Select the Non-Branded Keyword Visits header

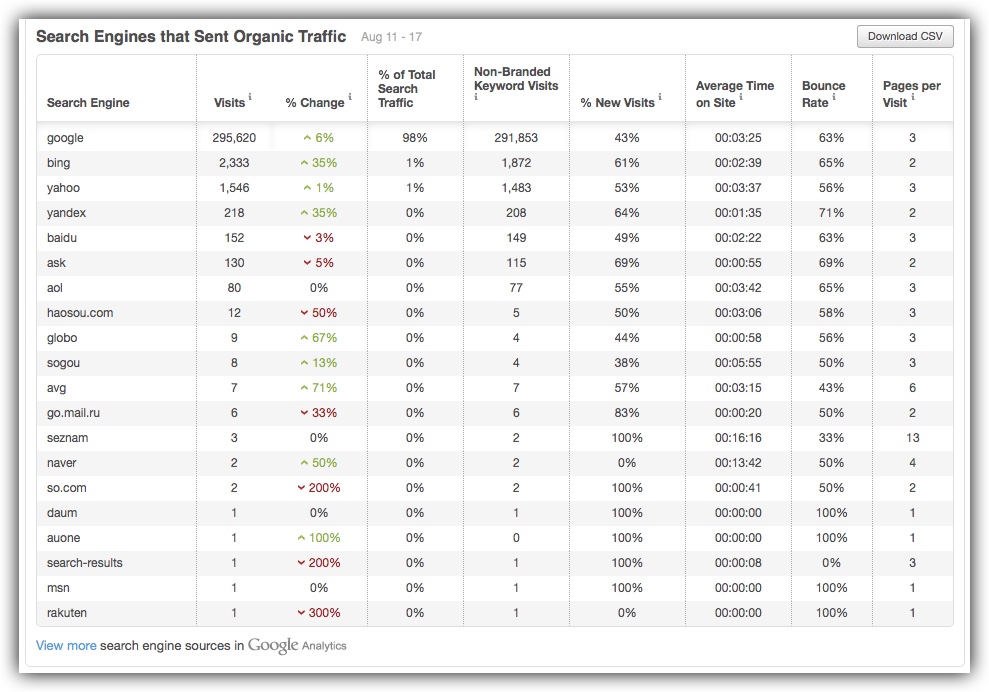click(516, 79)
